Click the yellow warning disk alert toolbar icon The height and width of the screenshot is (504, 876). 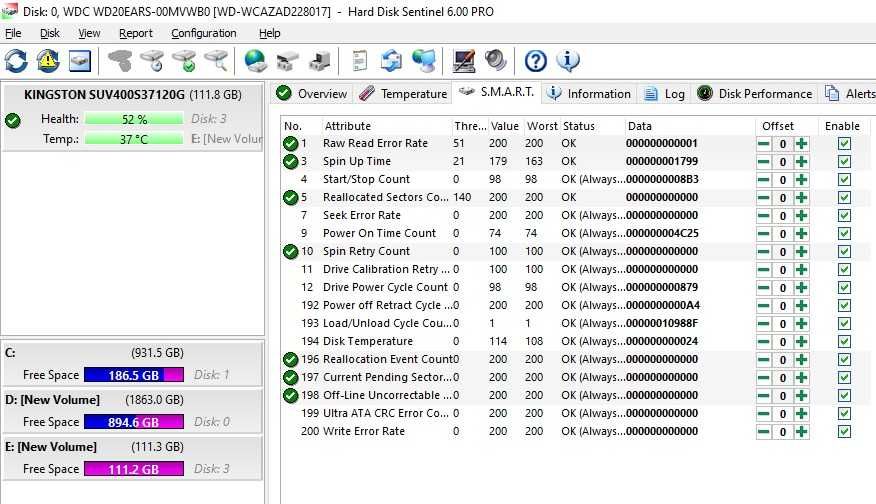point(48,61)
